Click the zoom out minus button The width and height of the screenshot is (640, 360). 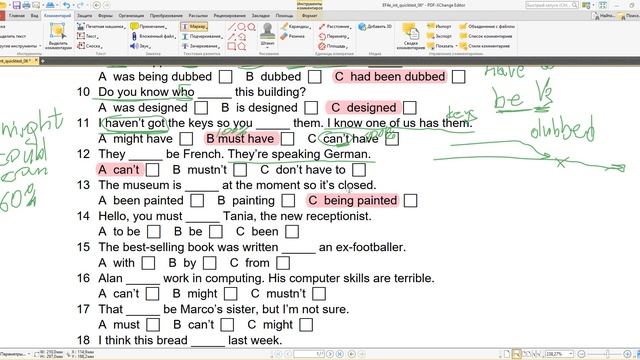tap(582, 354)
